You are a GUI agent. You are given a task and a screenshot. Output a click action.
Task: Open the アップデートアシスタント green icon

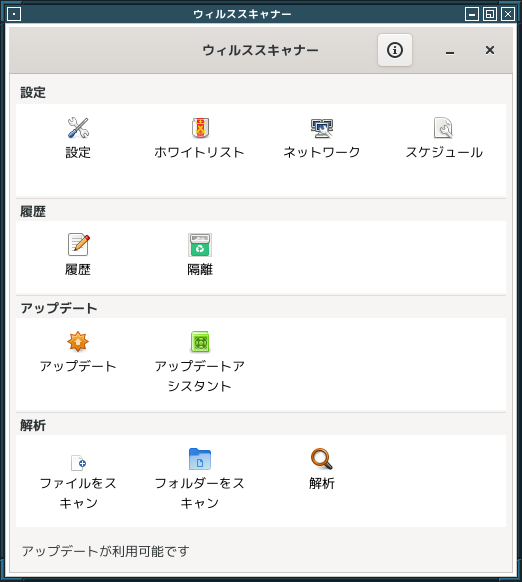(200, 341)
